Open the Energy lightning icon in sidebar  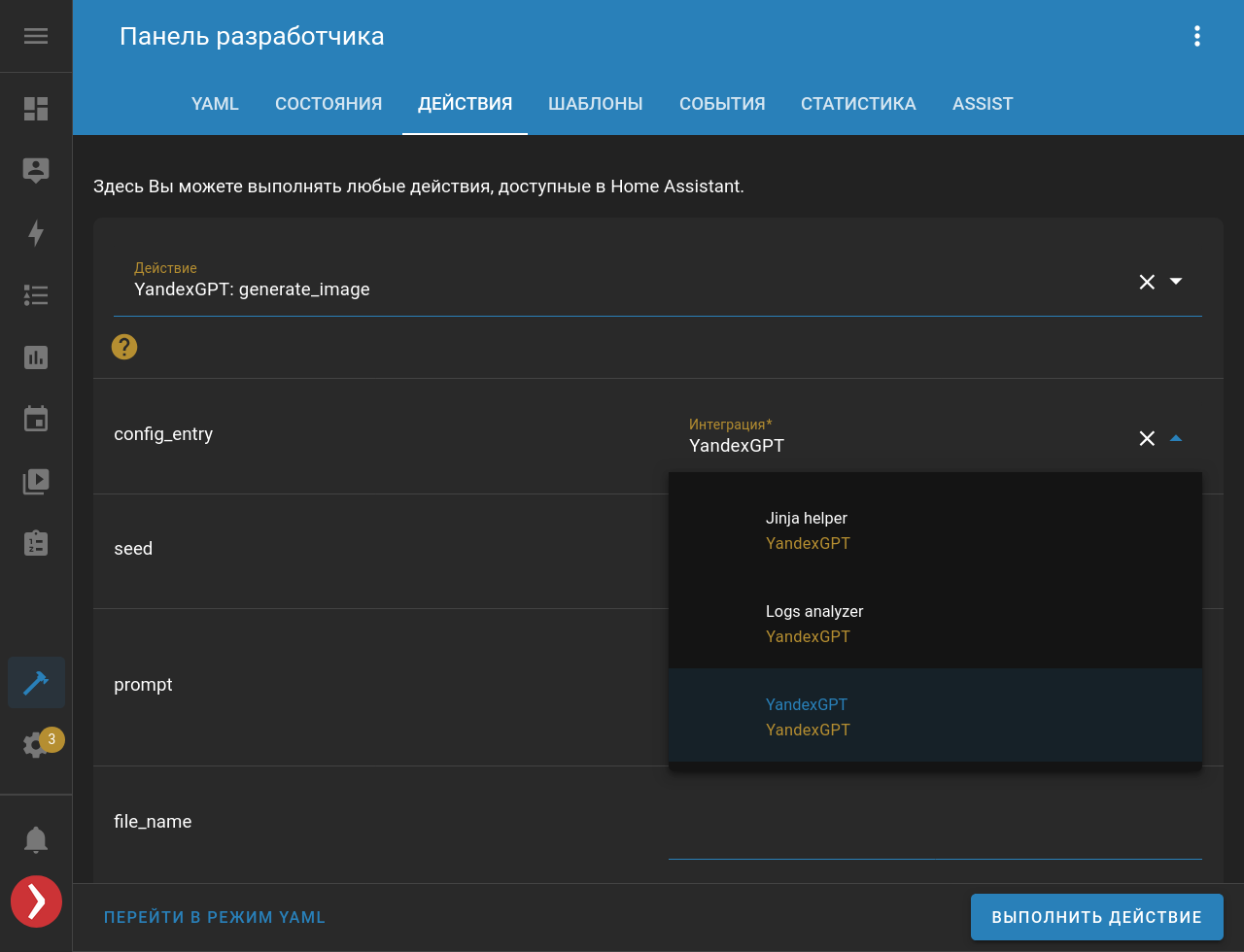tap(36, 233)
